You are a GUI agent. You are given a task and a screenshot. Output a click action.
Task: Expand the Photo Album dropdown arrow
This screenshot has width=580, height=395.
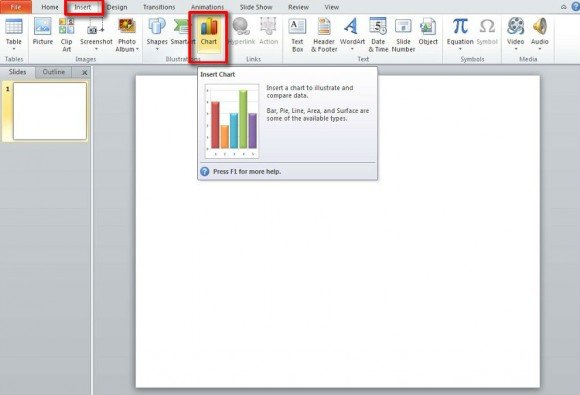click(x=137, y=49)
